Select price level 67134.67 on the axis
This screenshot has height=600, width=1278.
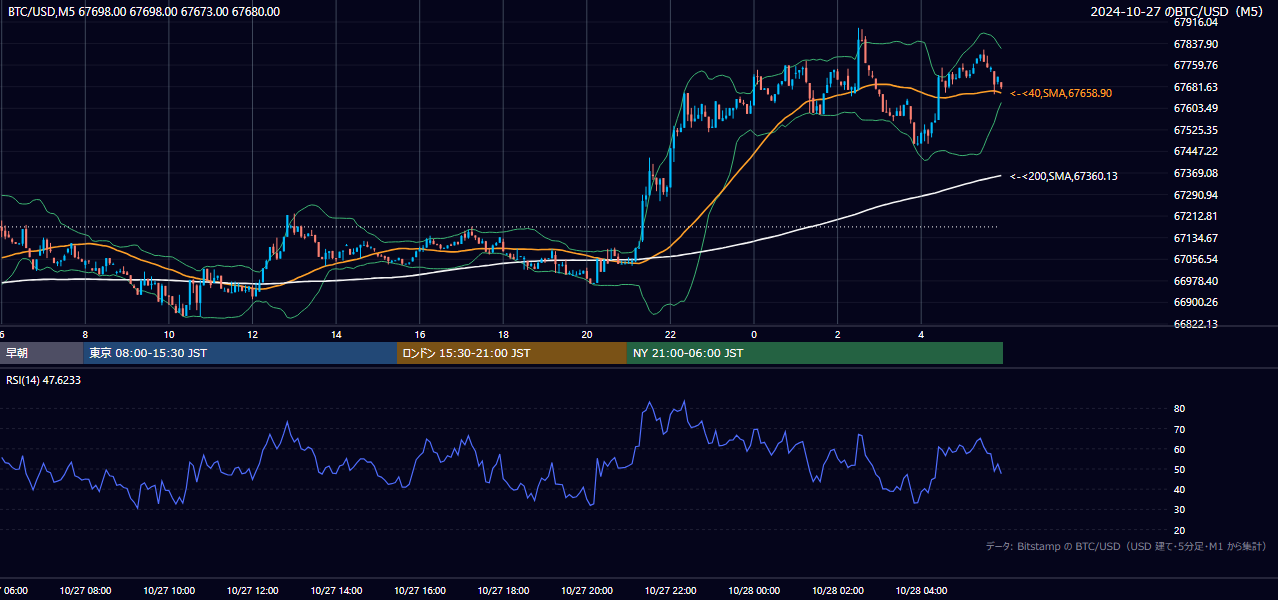pos(1196,238)
